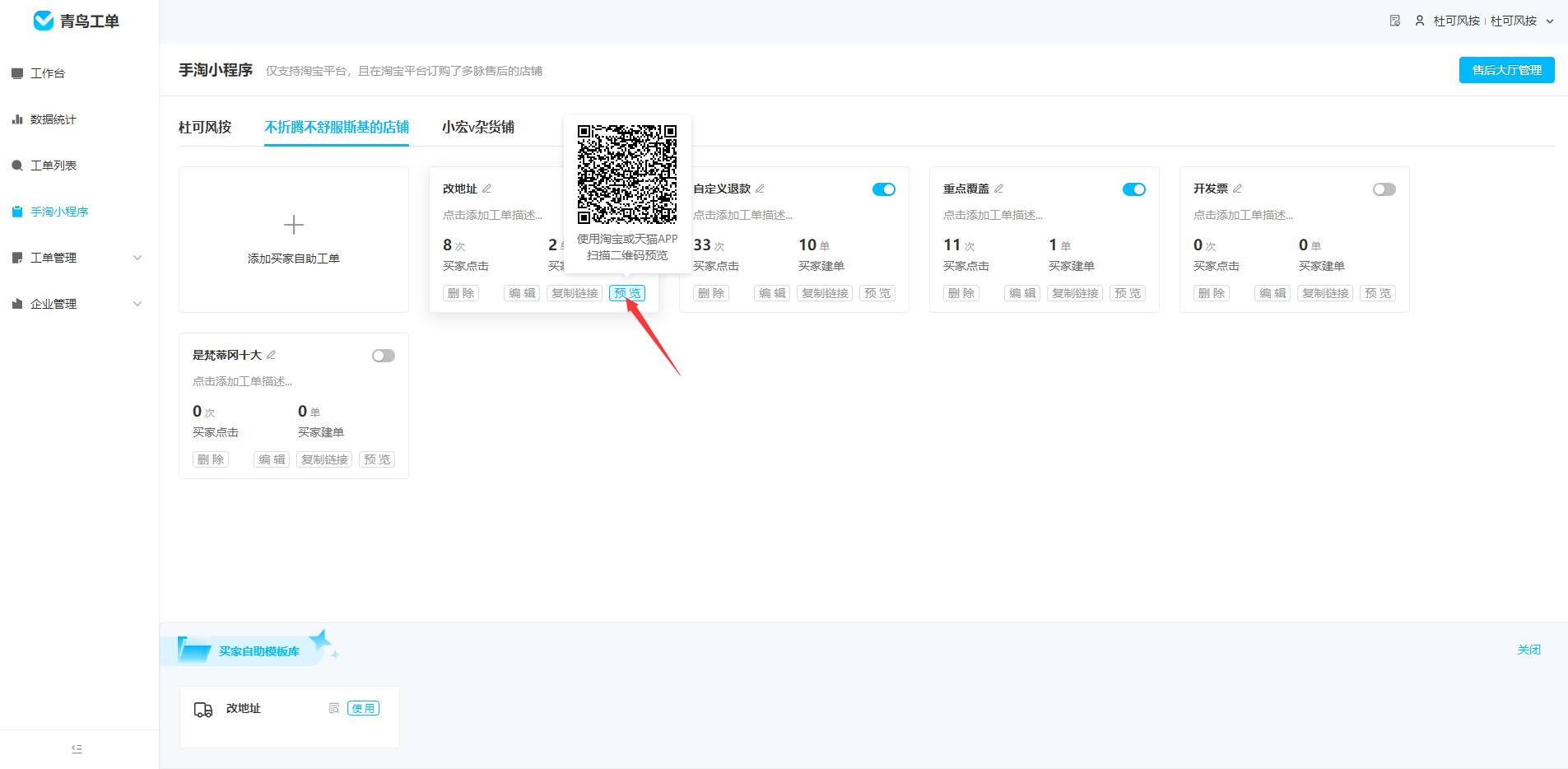Image resolution: width=1568 pixels, height=769 pixels.
Task: Copy link of the 自定义退款 card
Action: (x=825, y=293)
